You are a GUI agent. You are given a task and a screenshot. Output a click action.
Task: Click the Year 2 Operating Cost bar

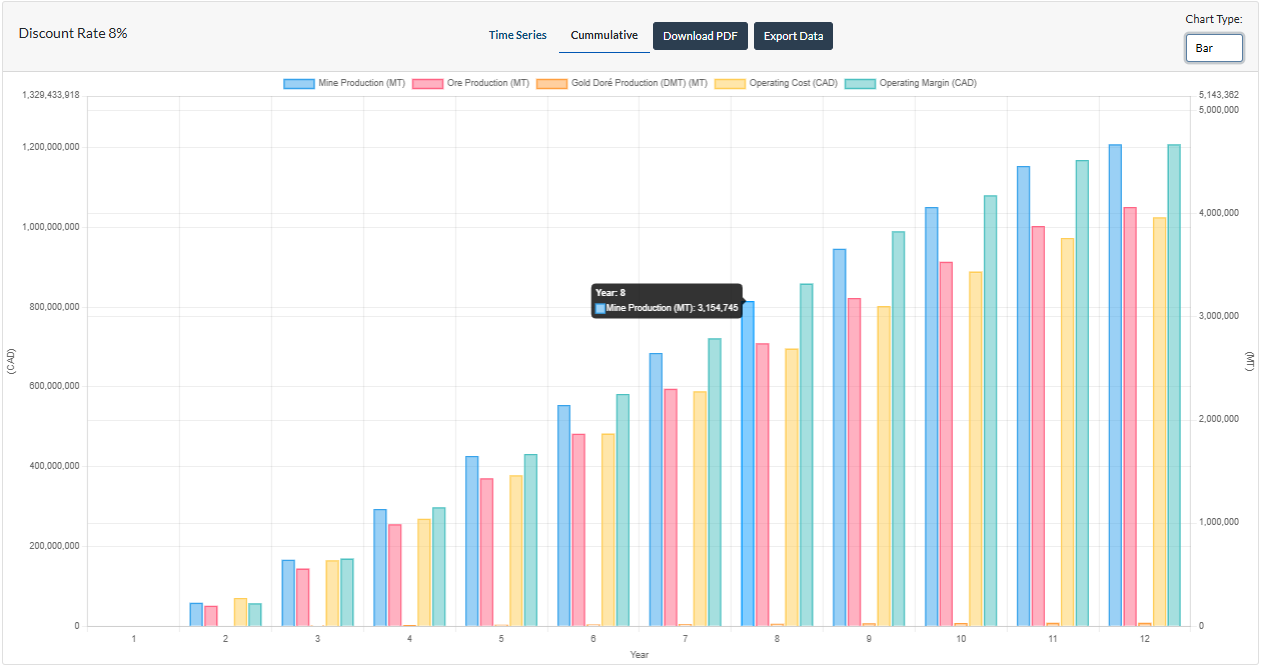click(240, 612)
